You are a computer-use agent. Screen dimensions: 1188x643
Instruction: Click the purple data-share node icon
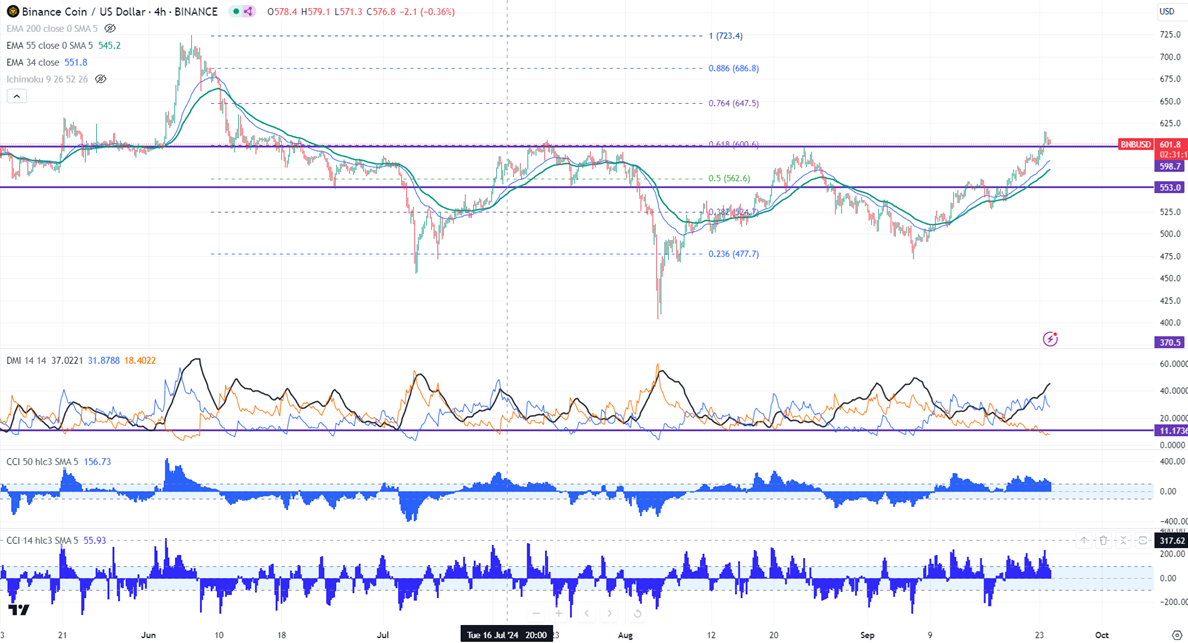[249, 11]
